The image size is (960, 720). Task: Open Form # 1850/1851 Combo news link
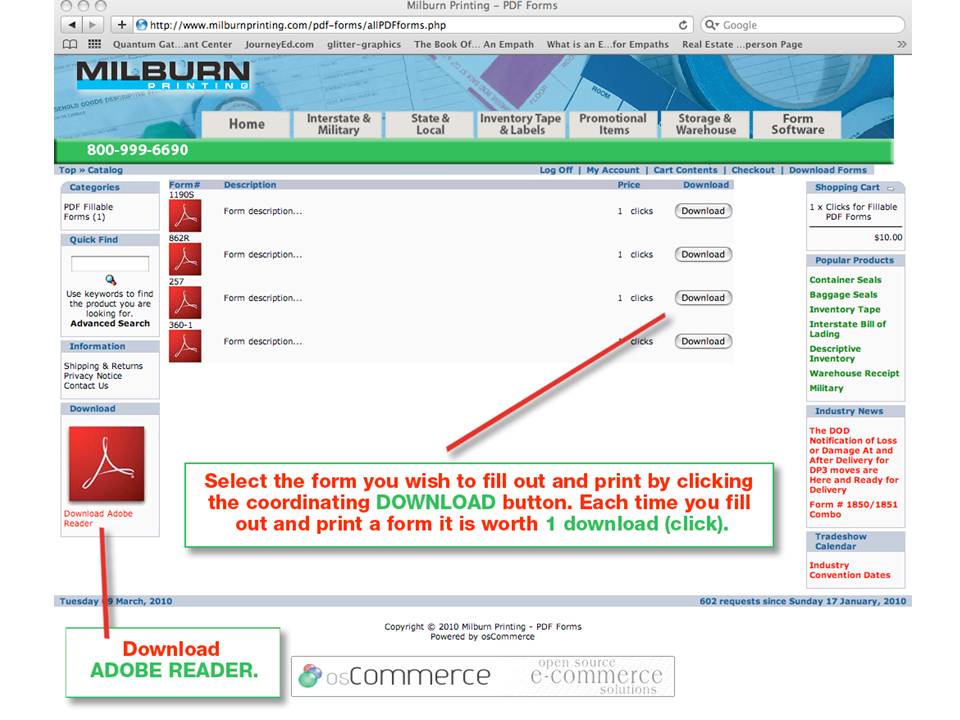click(853, 509)
